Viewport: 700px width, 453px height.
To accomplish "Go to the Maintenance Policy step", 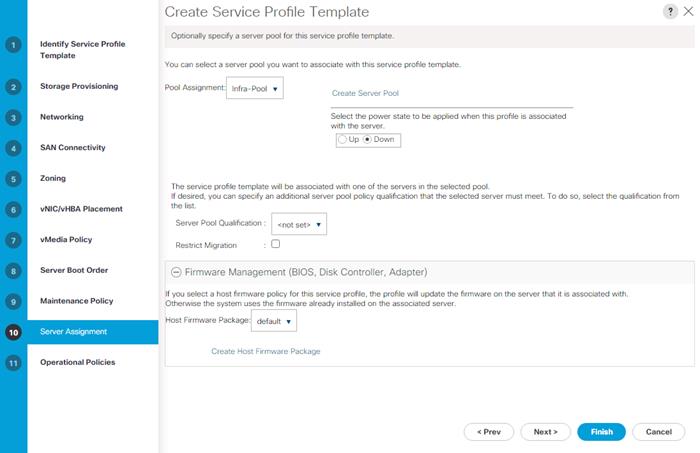I will [x=76, y=301].
